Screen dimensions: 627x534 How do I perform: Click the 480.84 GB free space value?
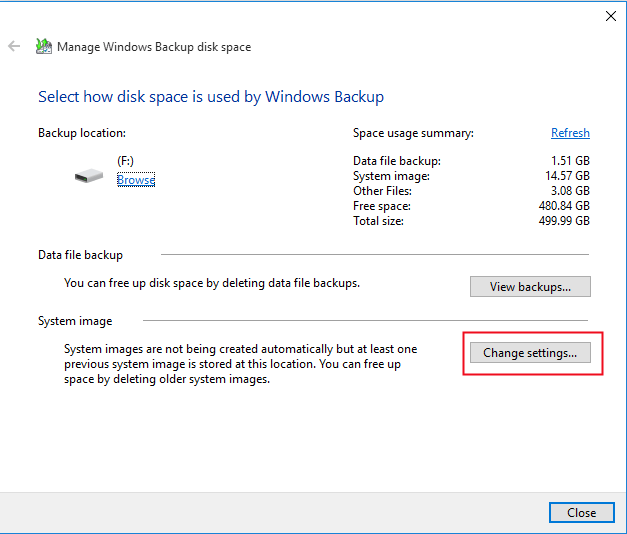(x=562, y=206)
